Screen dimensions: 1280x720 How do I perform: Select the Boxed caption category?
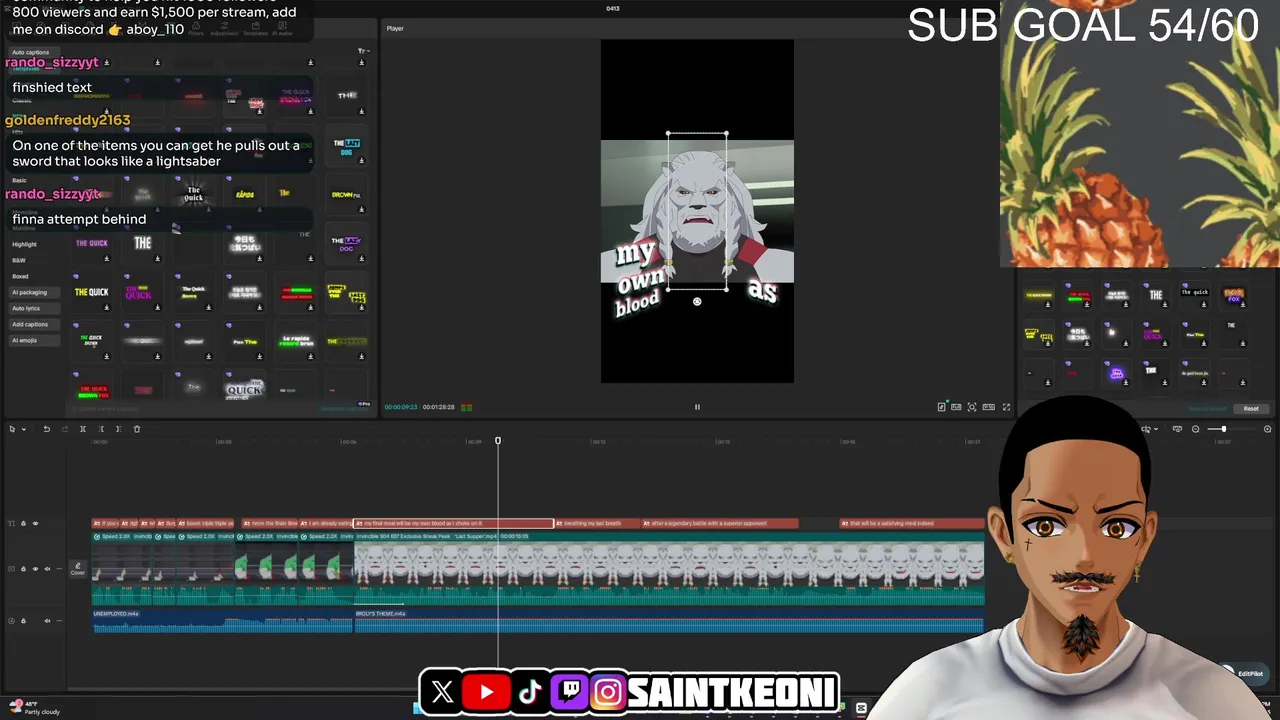coord(20,276)
